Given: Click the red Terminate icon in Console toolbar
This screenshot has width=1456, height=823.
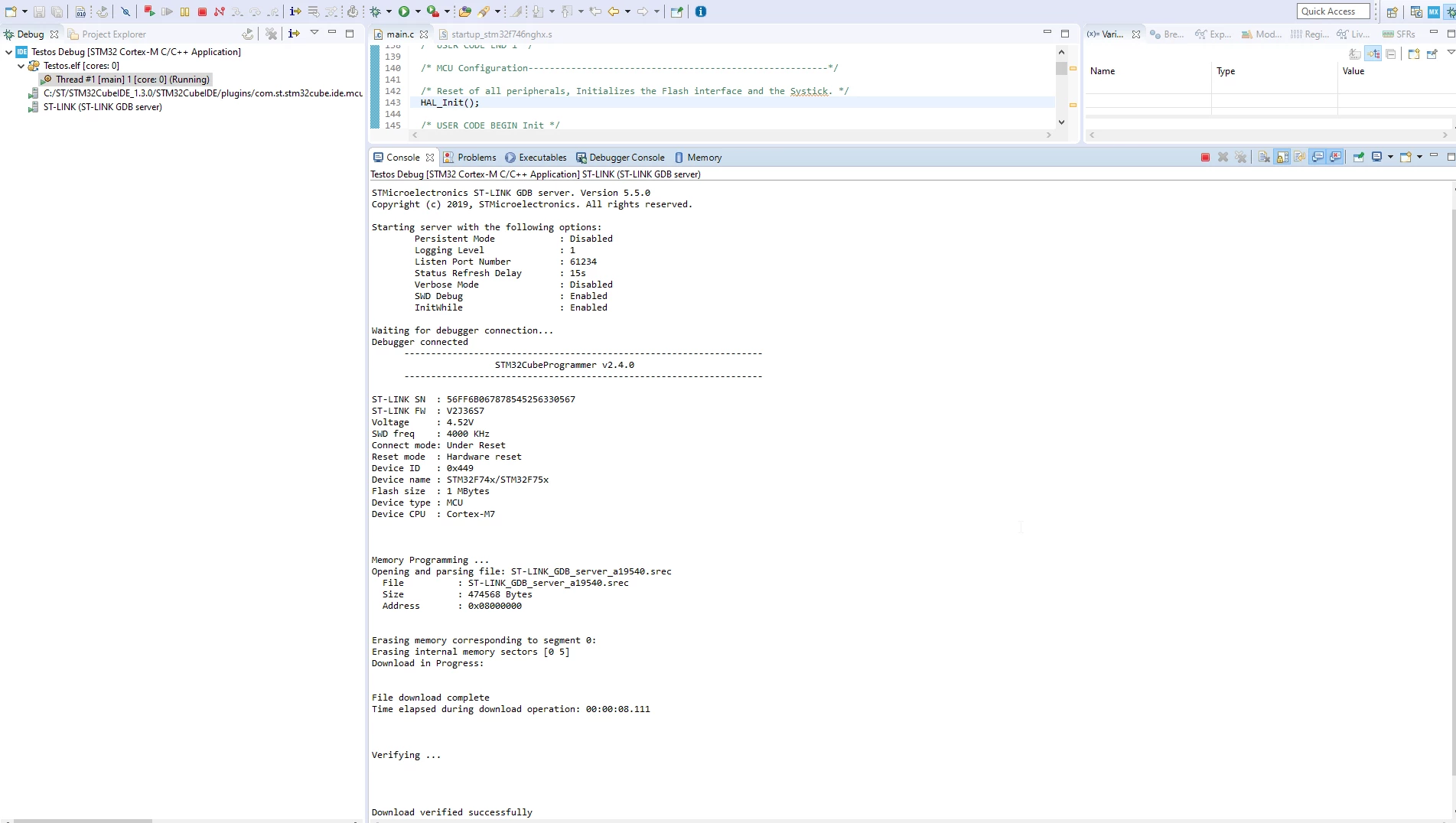Looking at the screenshot, I should (x=1205, y=158).
